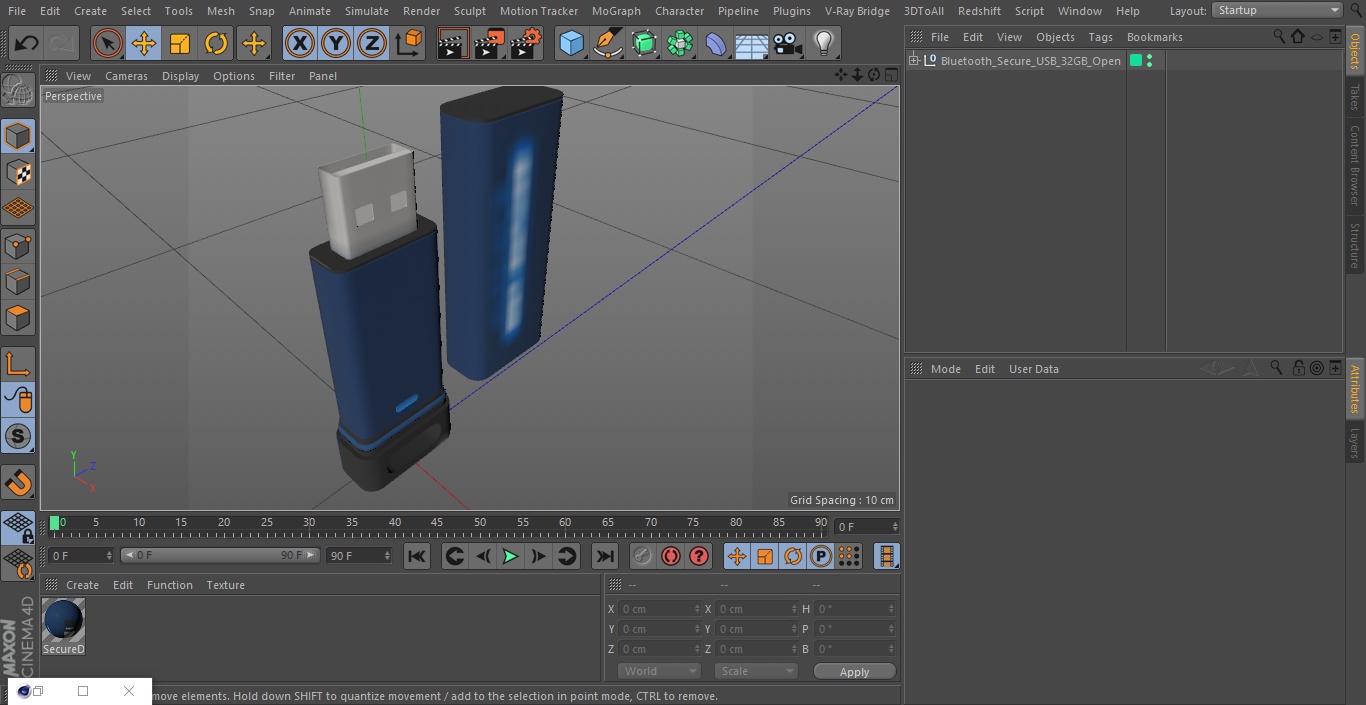Activate the Scale tool
The image size is (1366, 705).
click(x=180, y=43)
